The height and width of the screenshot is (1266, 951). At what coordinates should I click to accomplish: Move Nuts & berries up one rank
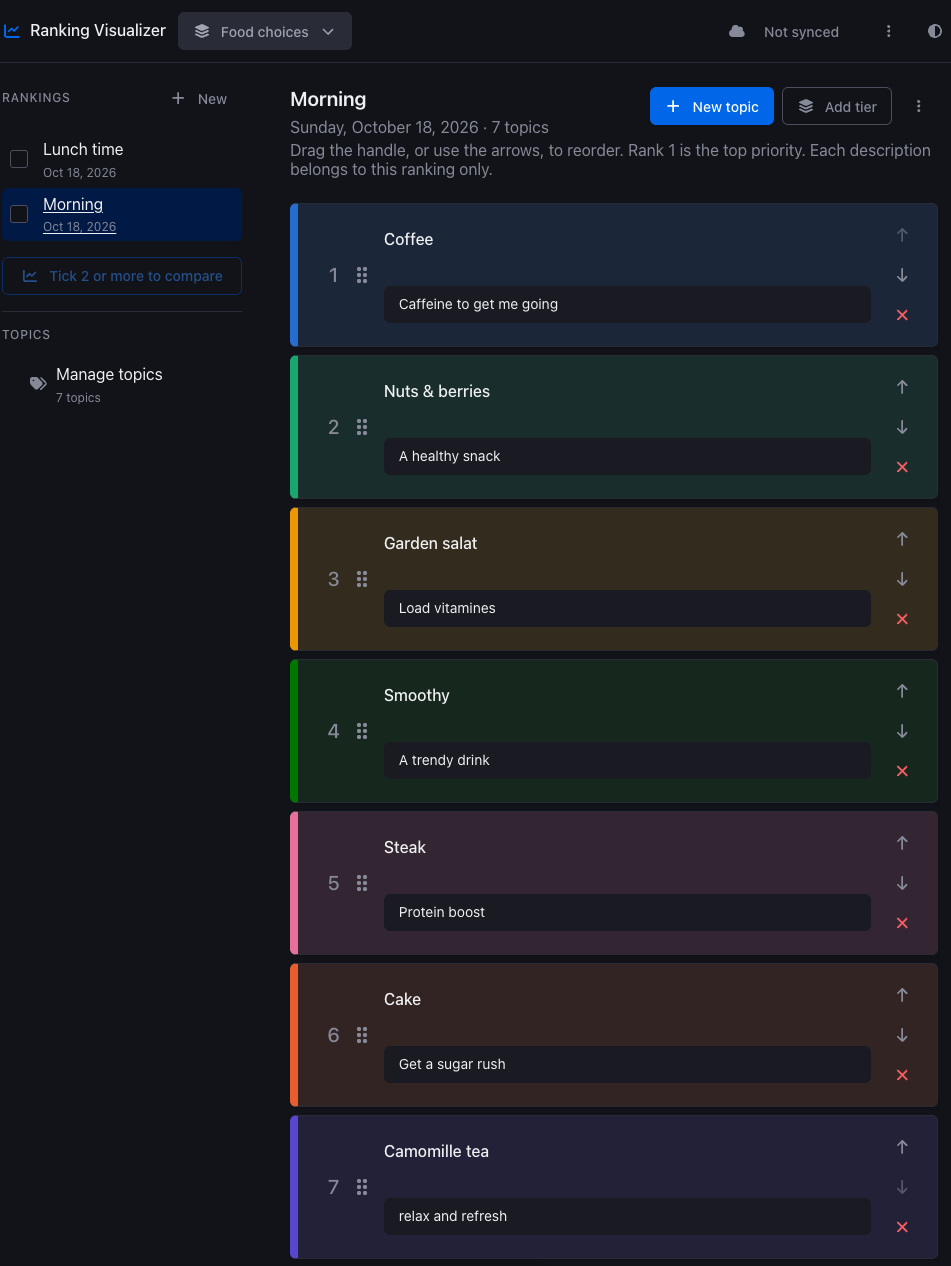(x=902, y=387)
